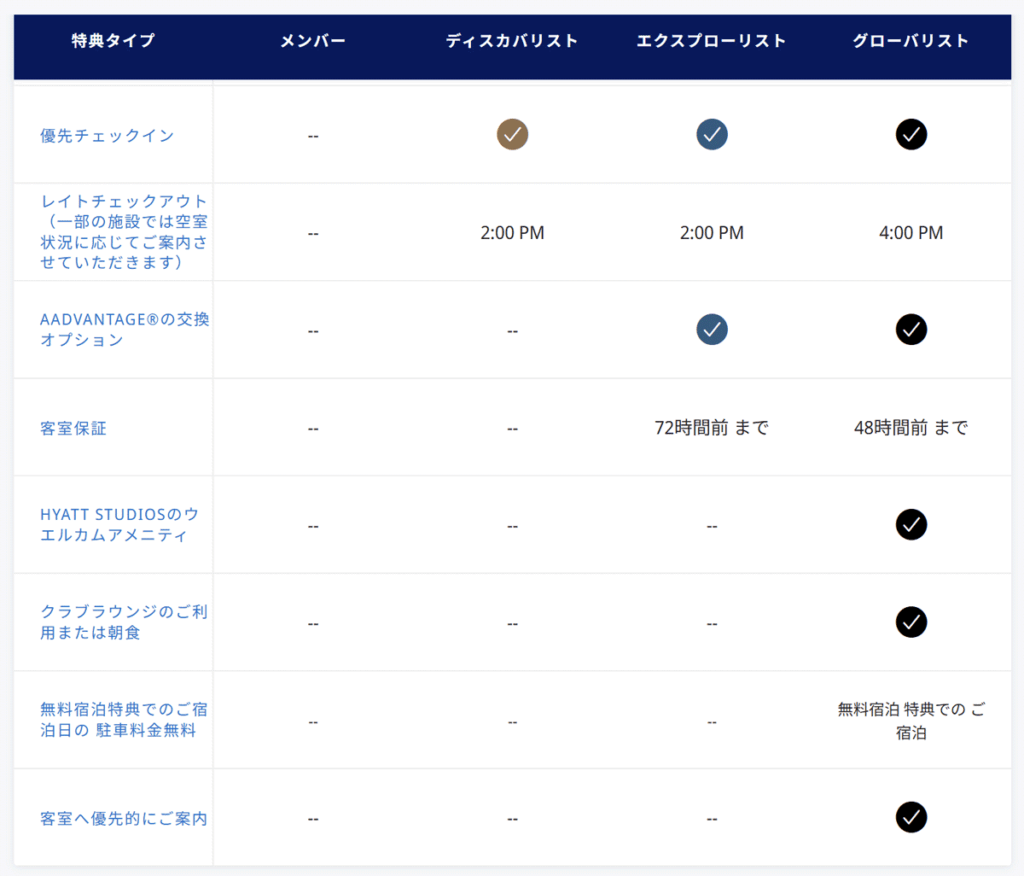Open the 客室へ優先的にご案内 link

123,818
